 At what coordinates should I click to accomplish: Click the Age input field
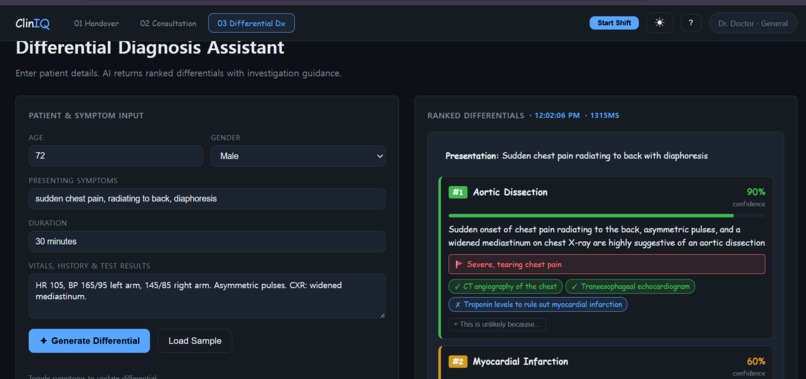116,155
